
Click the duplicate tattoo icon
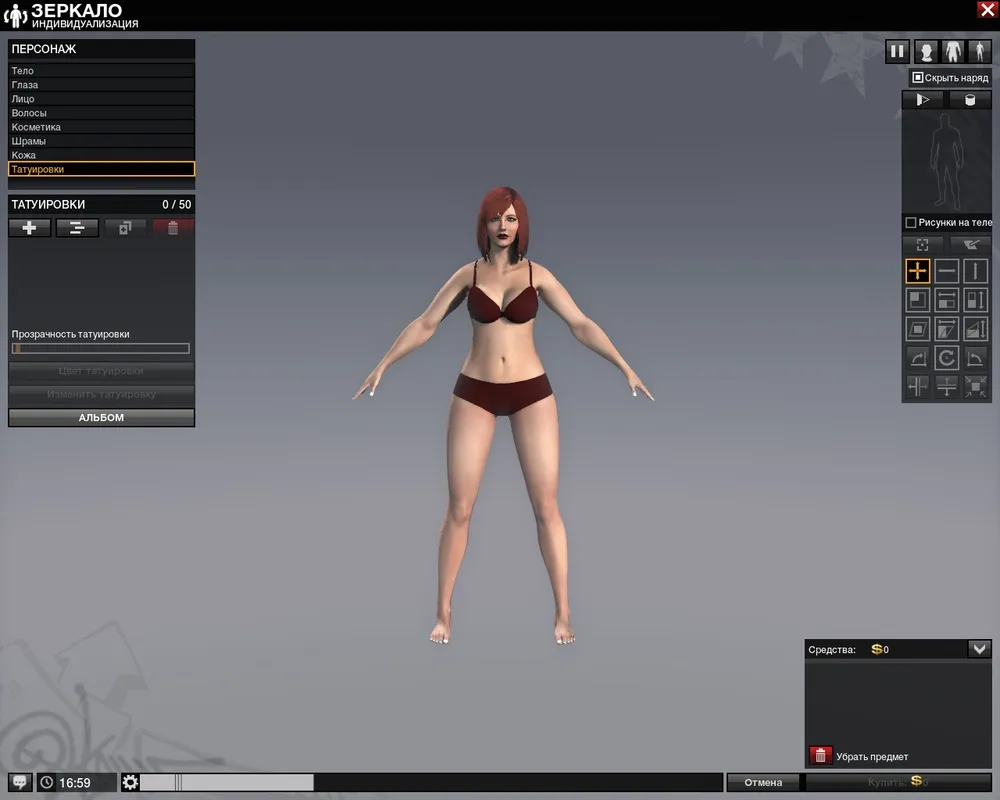(x=125, y=228)
